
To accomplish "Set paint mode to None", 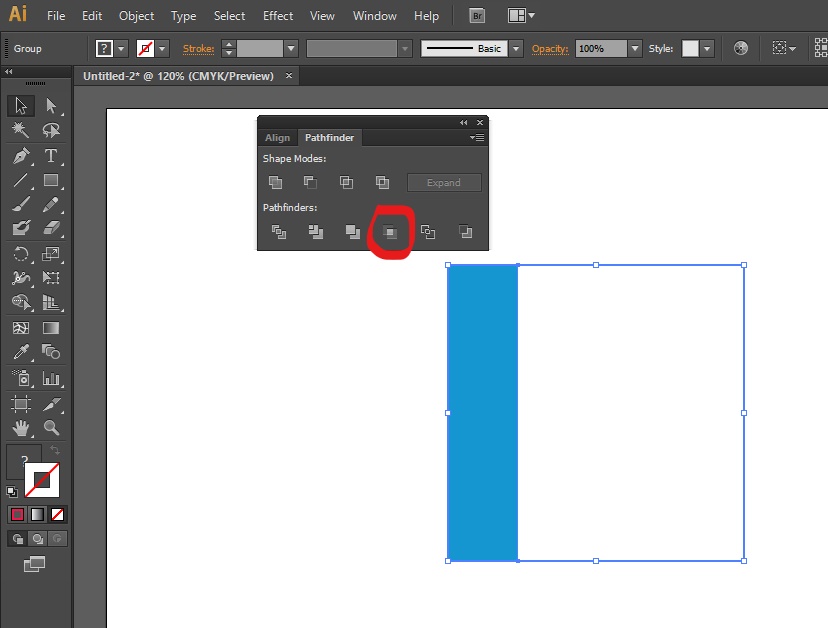I will 58,514.
